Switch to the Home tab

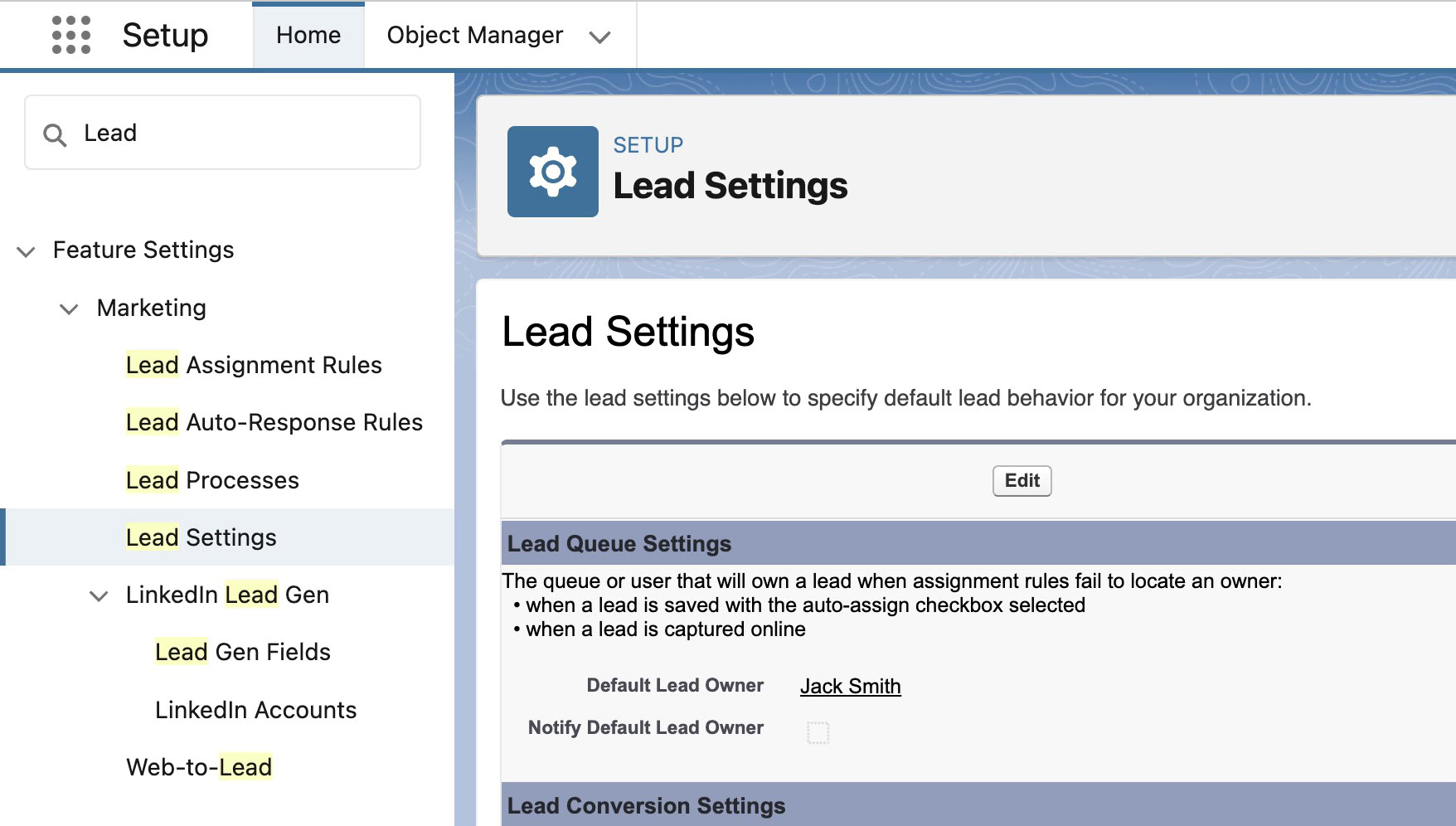308,35
